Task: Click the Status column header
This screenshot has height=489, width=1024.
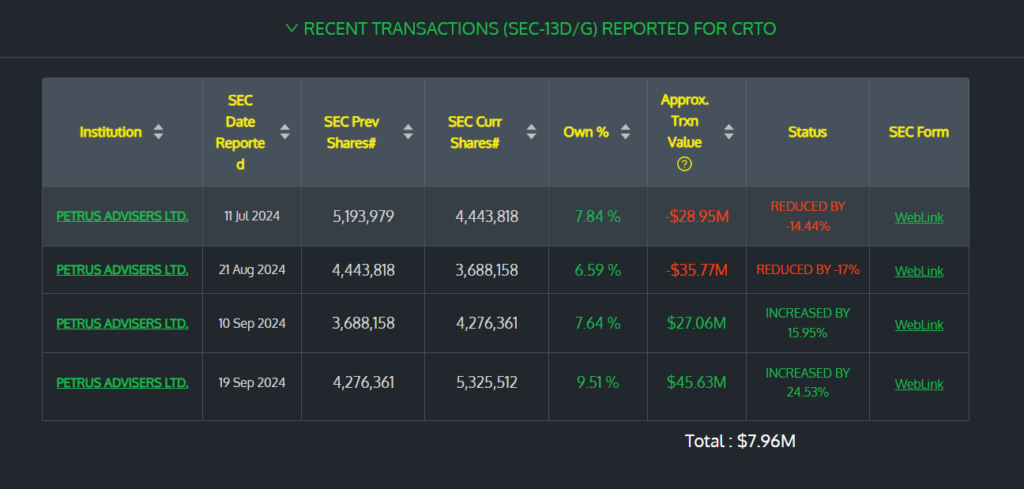Action: 807,132
